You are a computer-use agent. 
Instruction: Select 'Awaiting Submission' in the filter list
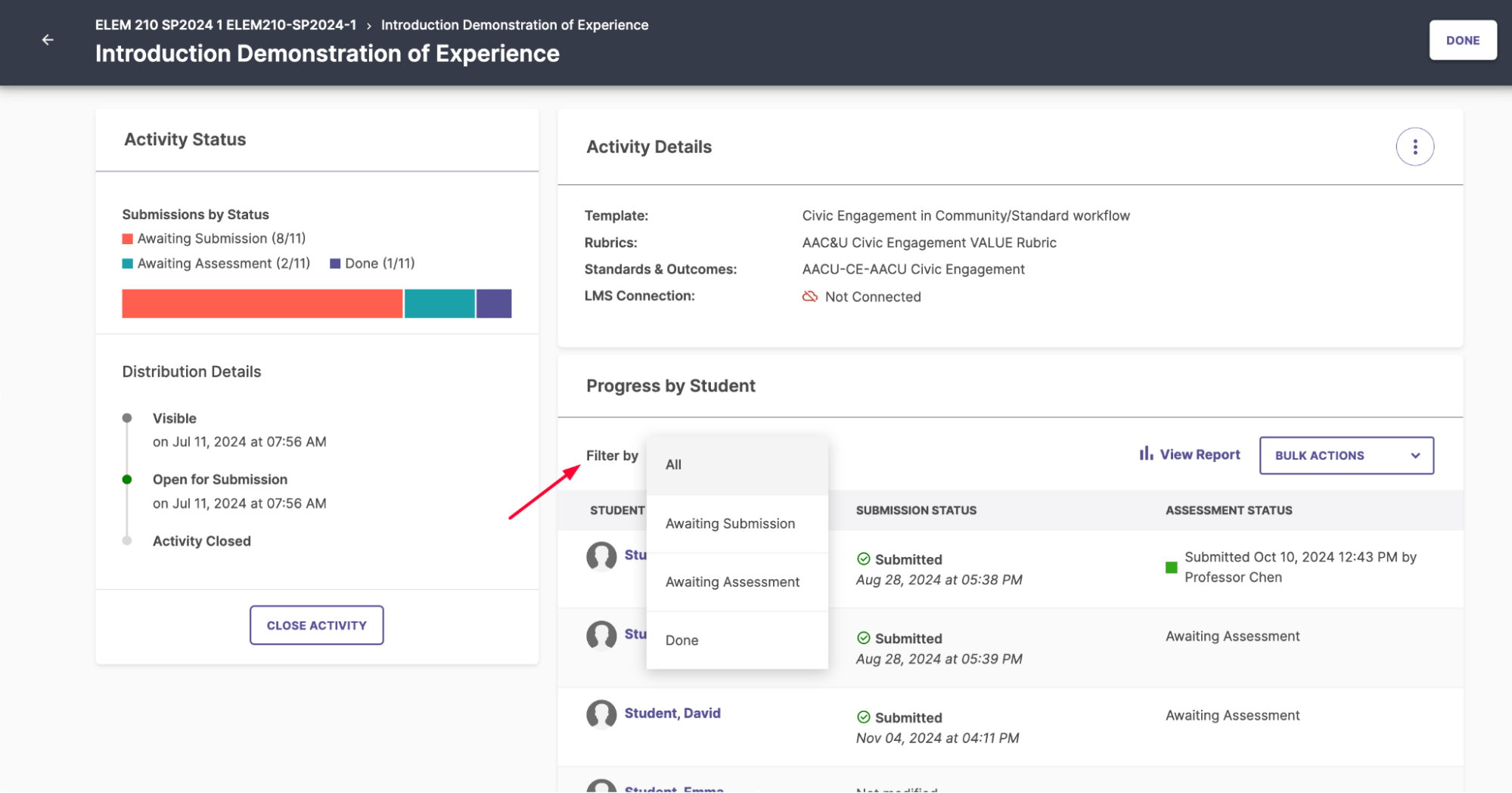(x=730, y=523)
